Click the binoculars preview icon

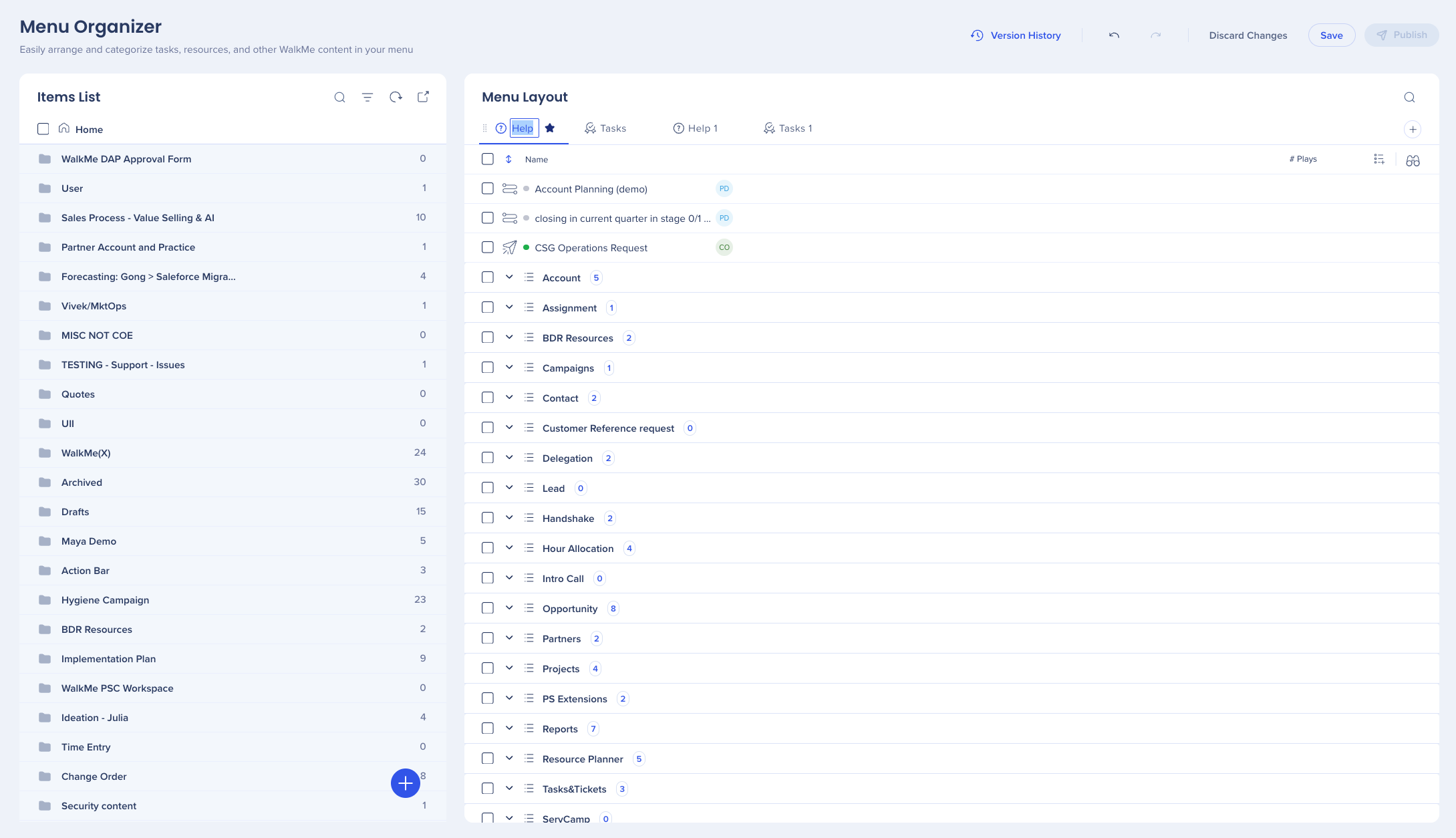click(x=1413, y=160)
